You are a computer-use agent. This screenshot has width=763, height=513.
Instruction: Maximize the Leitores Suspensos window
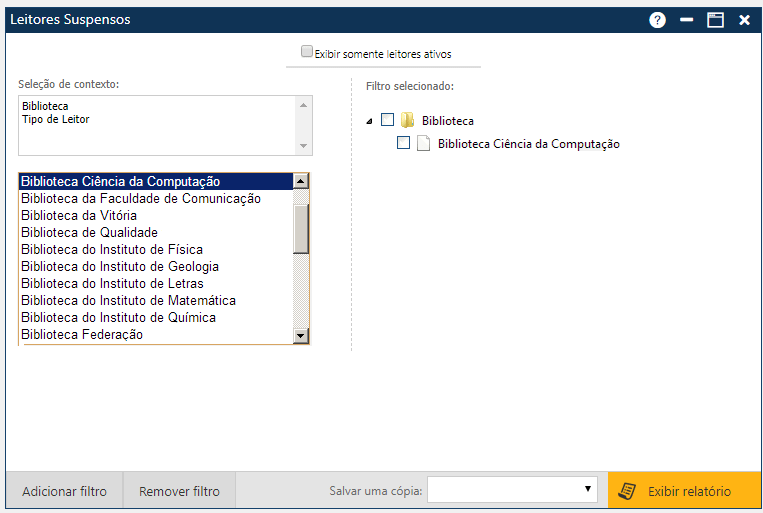(715, 19)
